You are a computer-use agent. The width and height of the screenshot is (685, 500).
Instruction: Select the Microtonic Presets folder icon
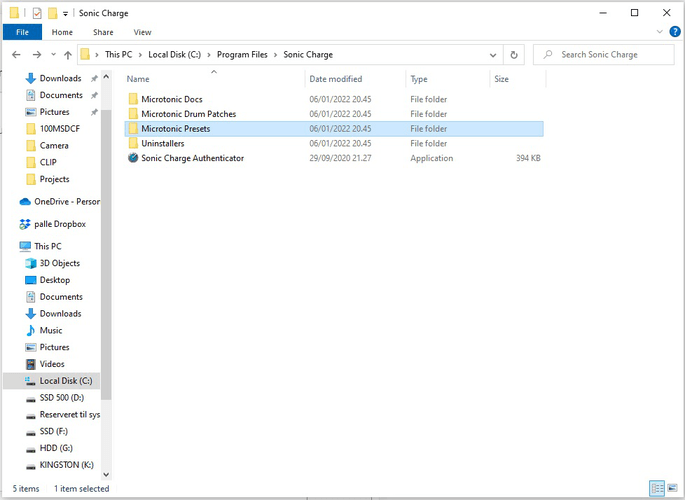click(133, 129)
